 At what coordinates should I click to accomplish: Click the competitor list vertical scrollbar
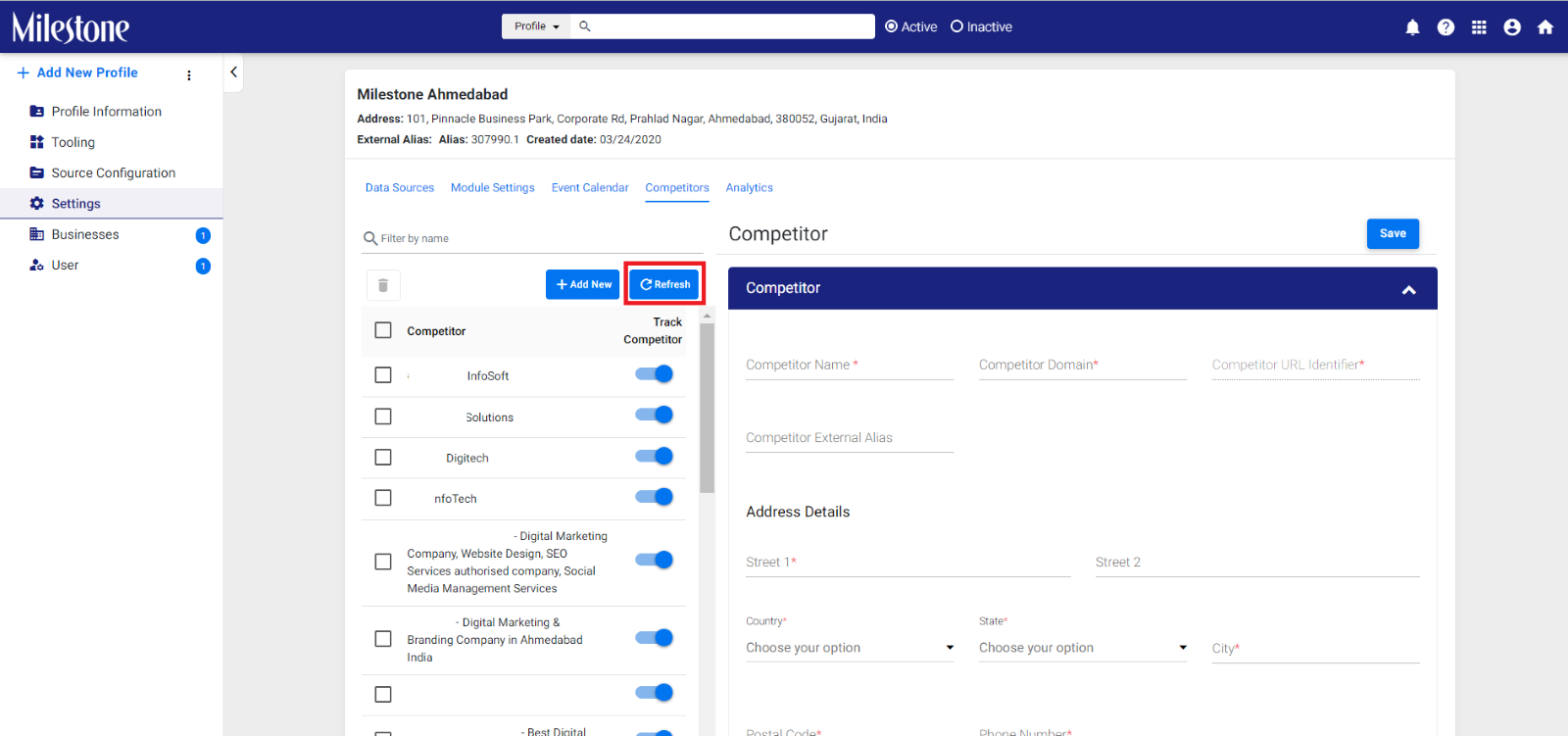click(708, 408)
